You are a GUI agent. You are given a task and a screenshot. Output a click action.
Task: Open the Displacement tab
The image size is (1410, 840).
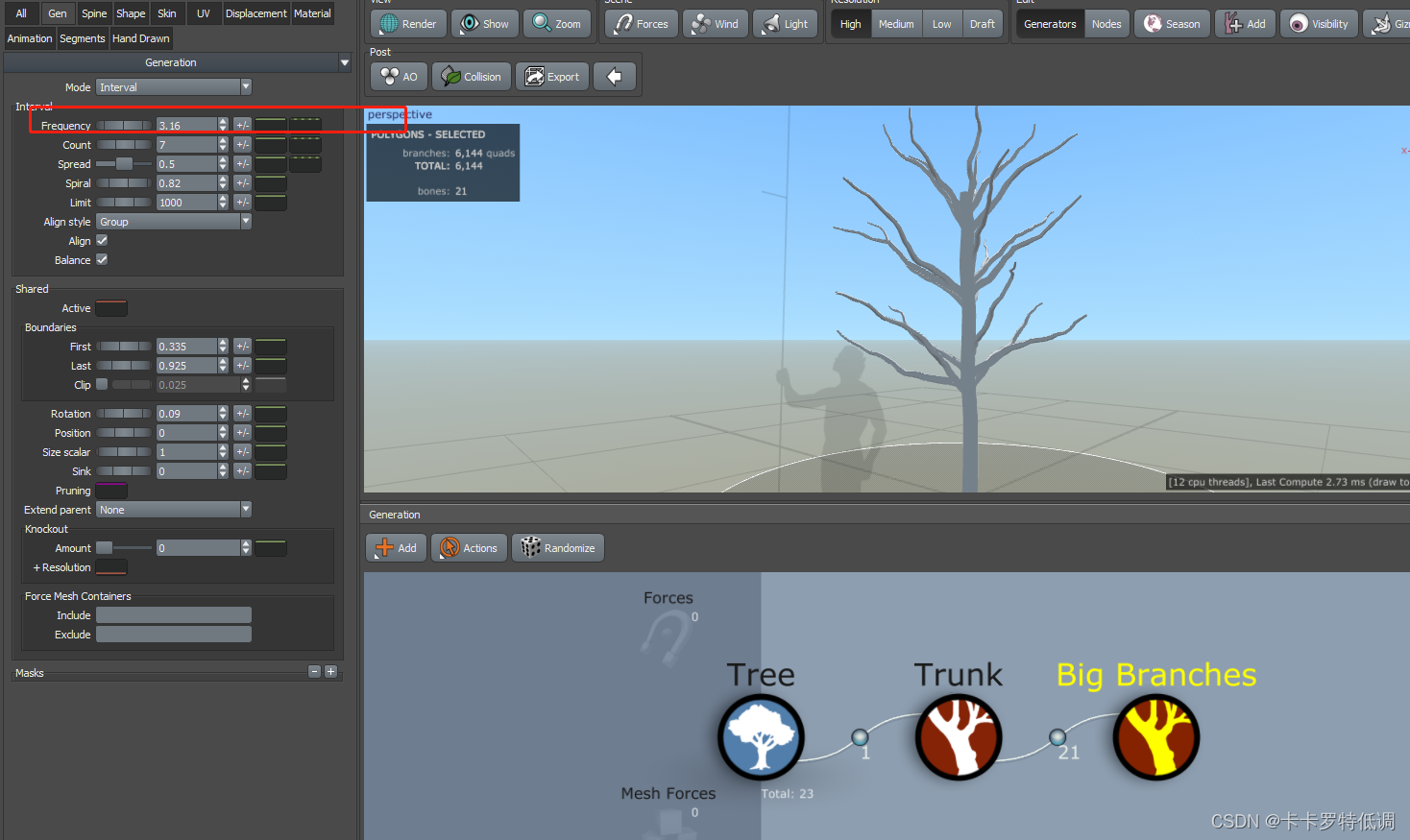tap(256, 13)
